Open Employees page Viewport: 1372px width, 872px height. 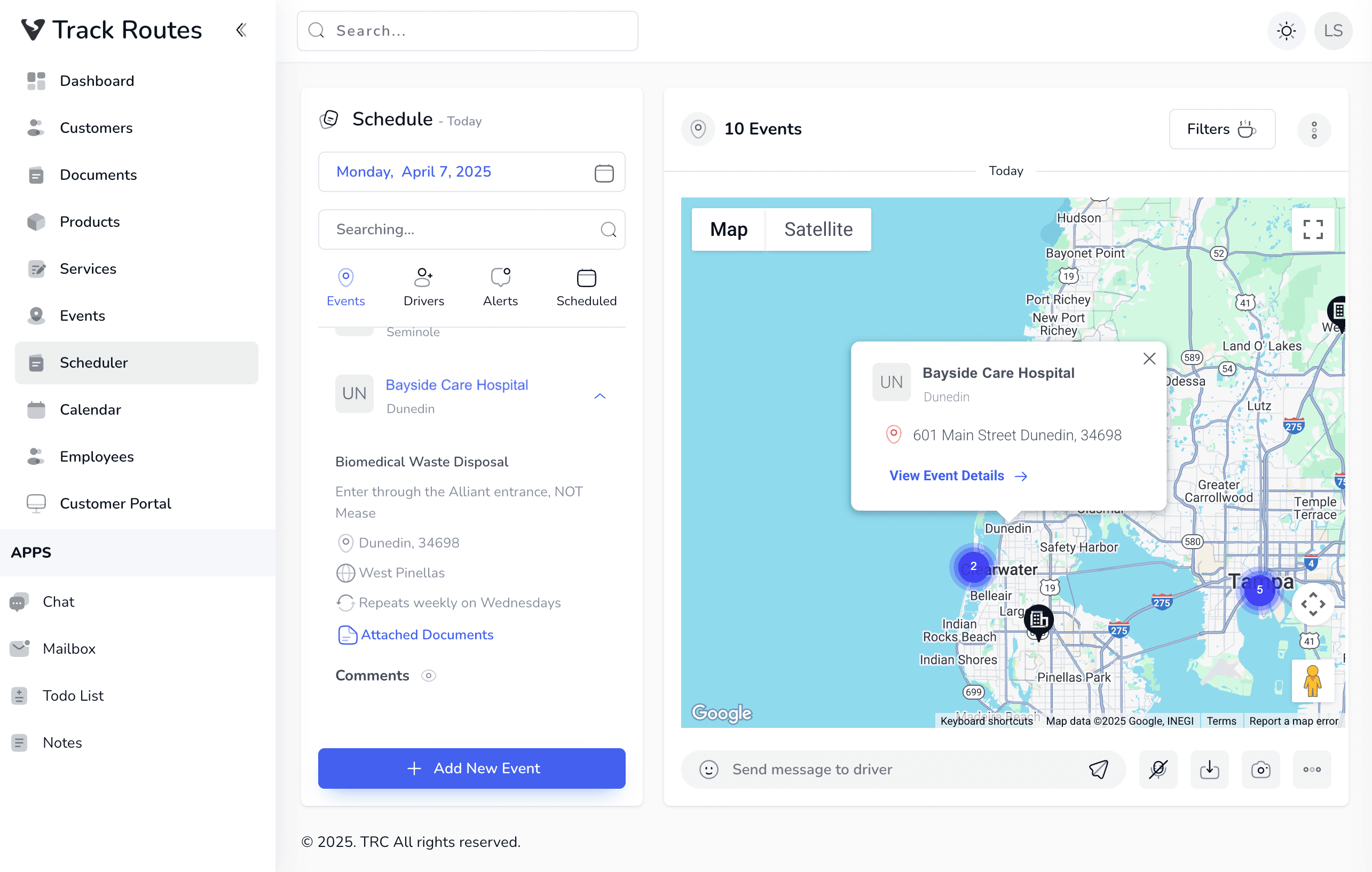(137, 457)
